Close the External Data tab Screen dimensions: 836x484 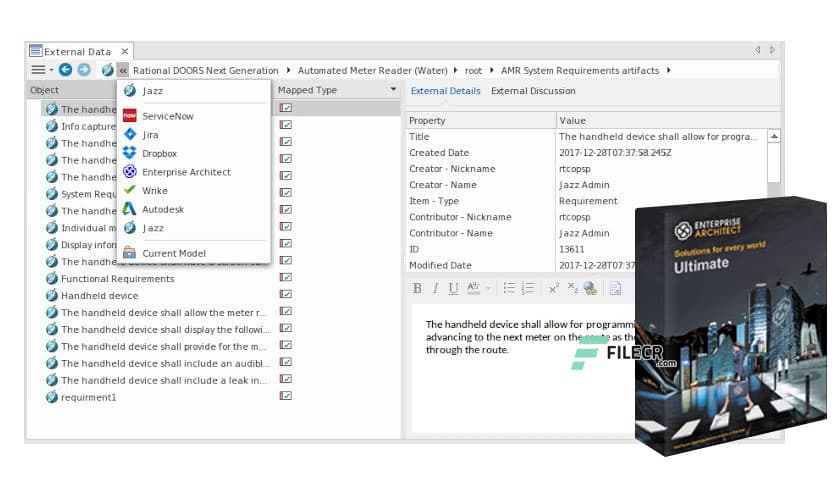tap(124, 52)
